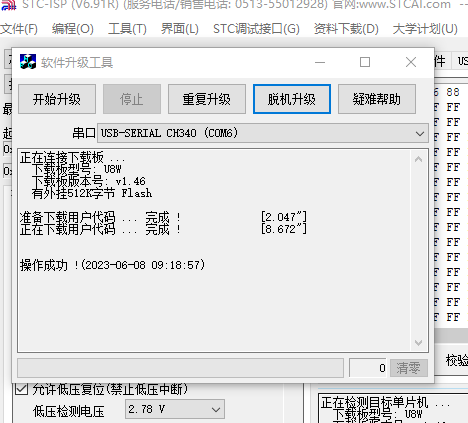Click the STC-ISP application logo icon
This screenshot has height=423, width=468.
8,5
